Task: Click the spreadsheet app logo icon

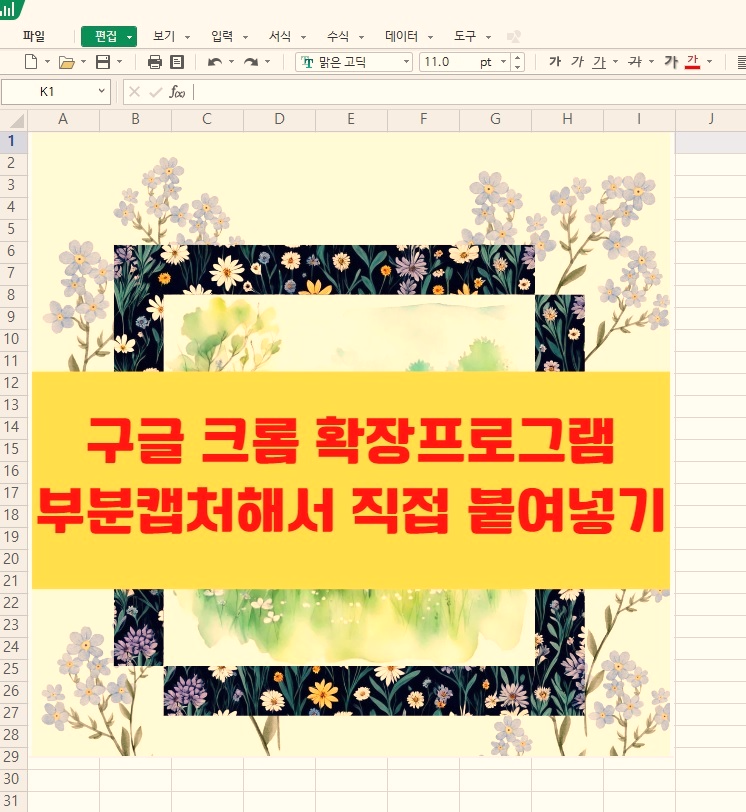Action: pyautogui.click(x=8, y=8)
